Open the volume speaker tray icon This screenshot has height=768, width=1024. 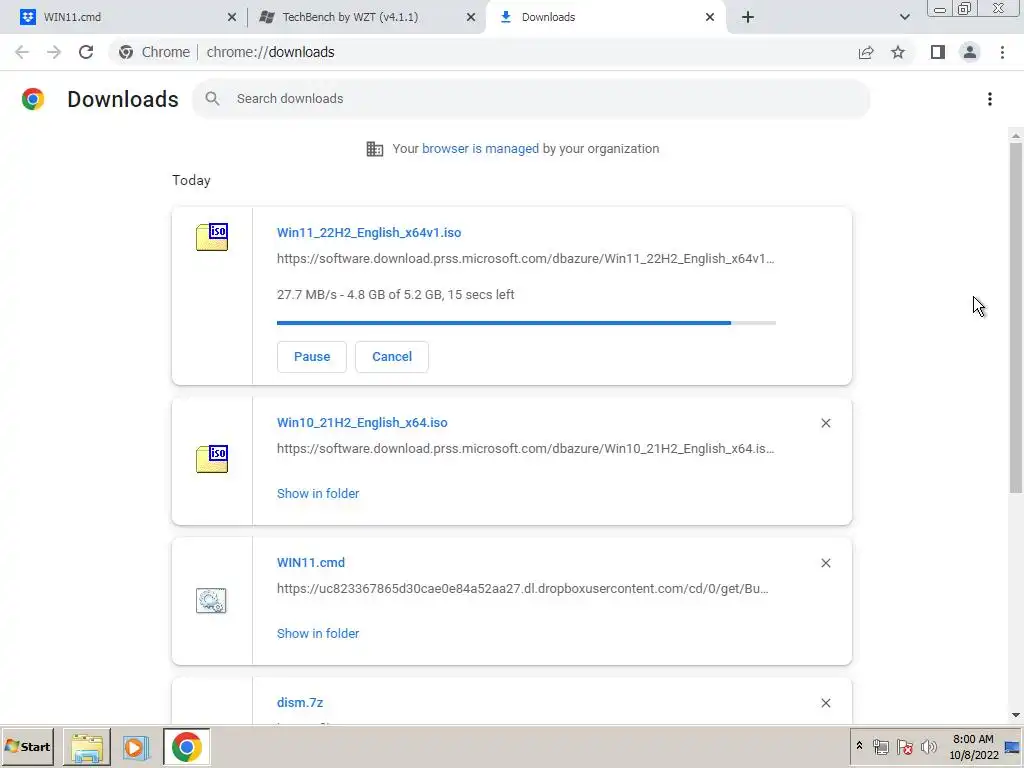pos(928,746)
